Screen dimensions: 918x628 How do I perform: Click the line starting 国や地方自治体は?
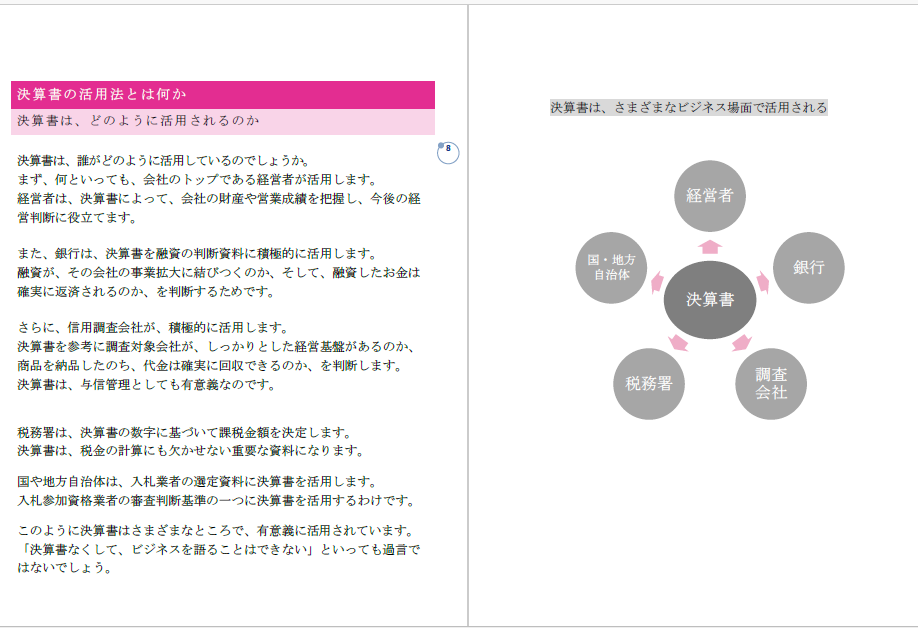click(x=197, y=482)
